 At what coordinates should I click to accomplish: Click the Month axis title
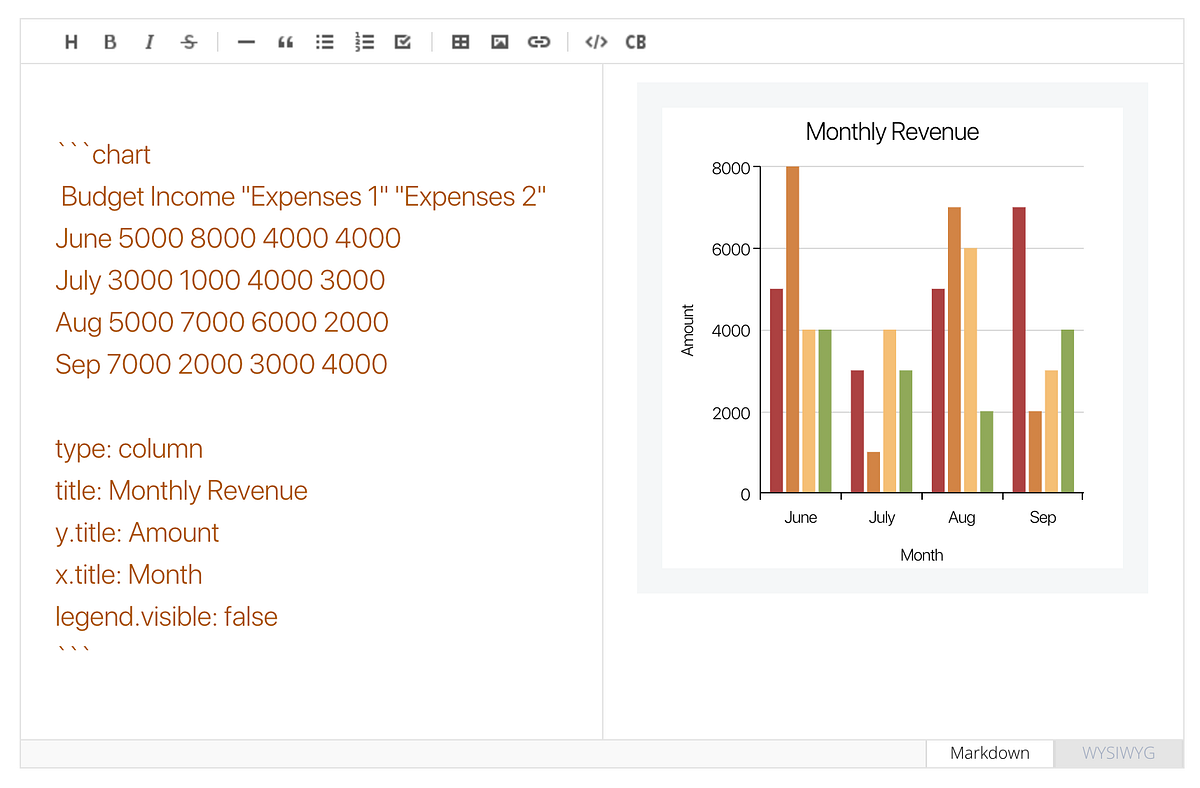(922, 555)
